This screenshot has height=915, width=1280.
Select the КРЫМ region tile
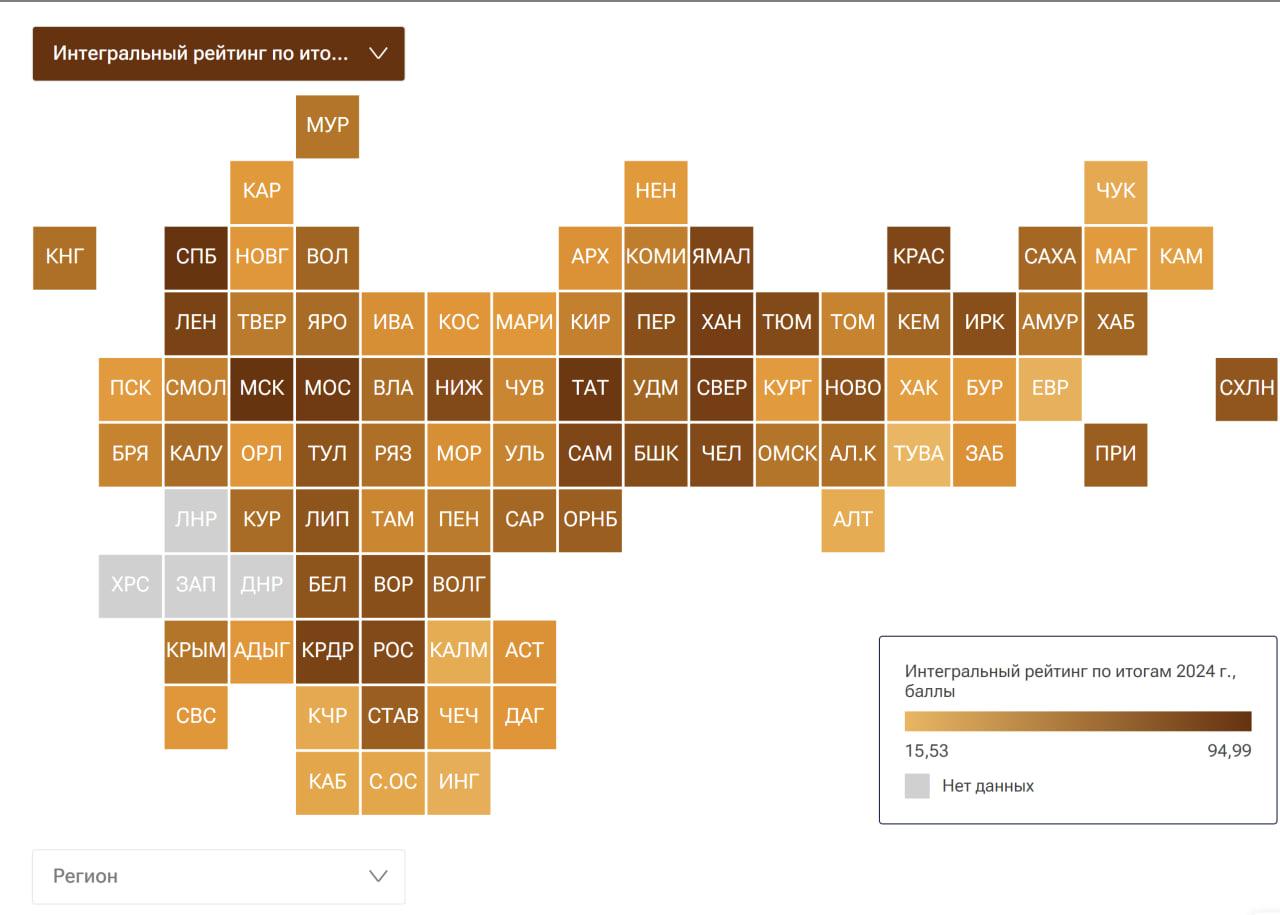pos(196,651)
